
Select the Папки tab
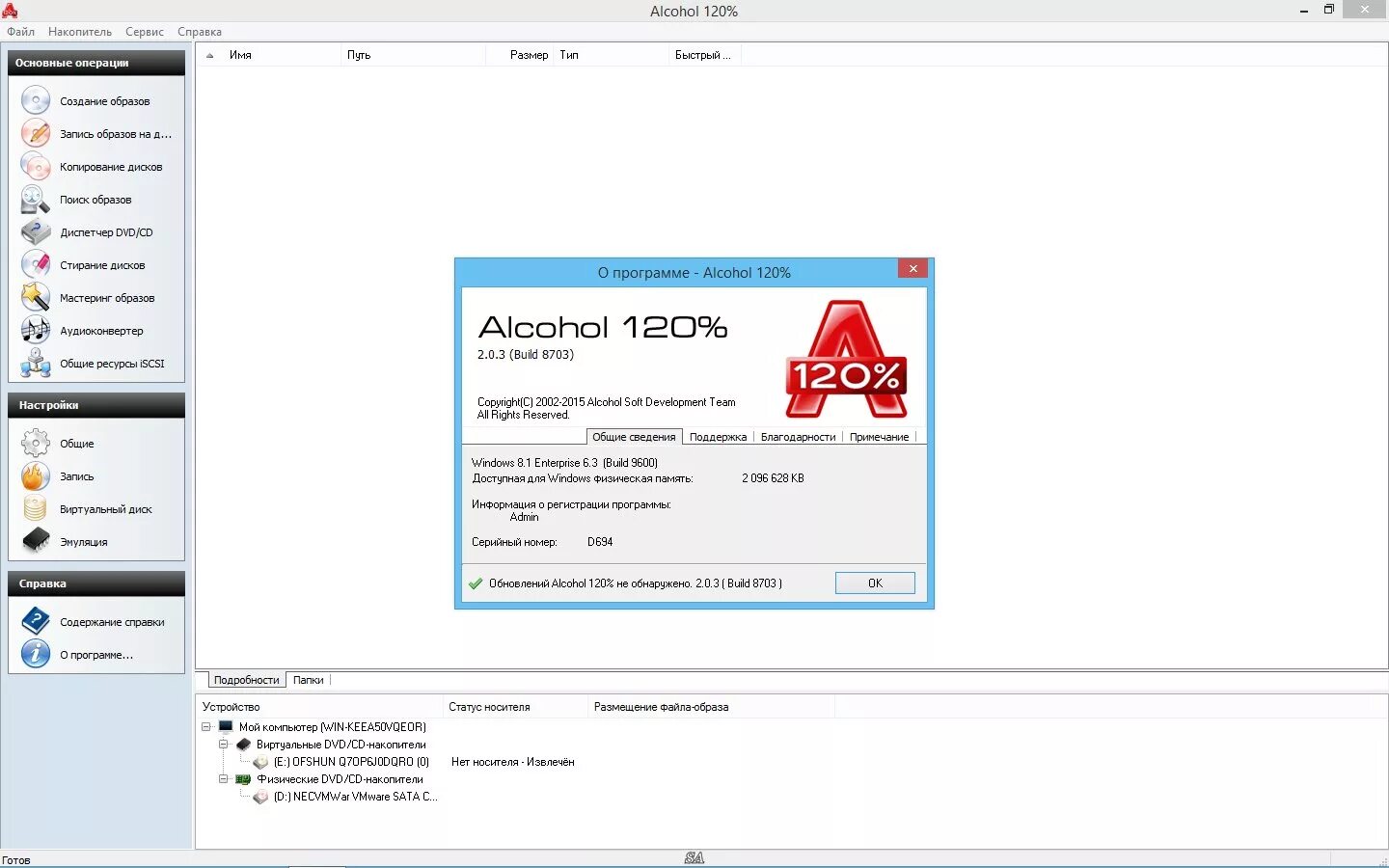click(x=309, y=680)
